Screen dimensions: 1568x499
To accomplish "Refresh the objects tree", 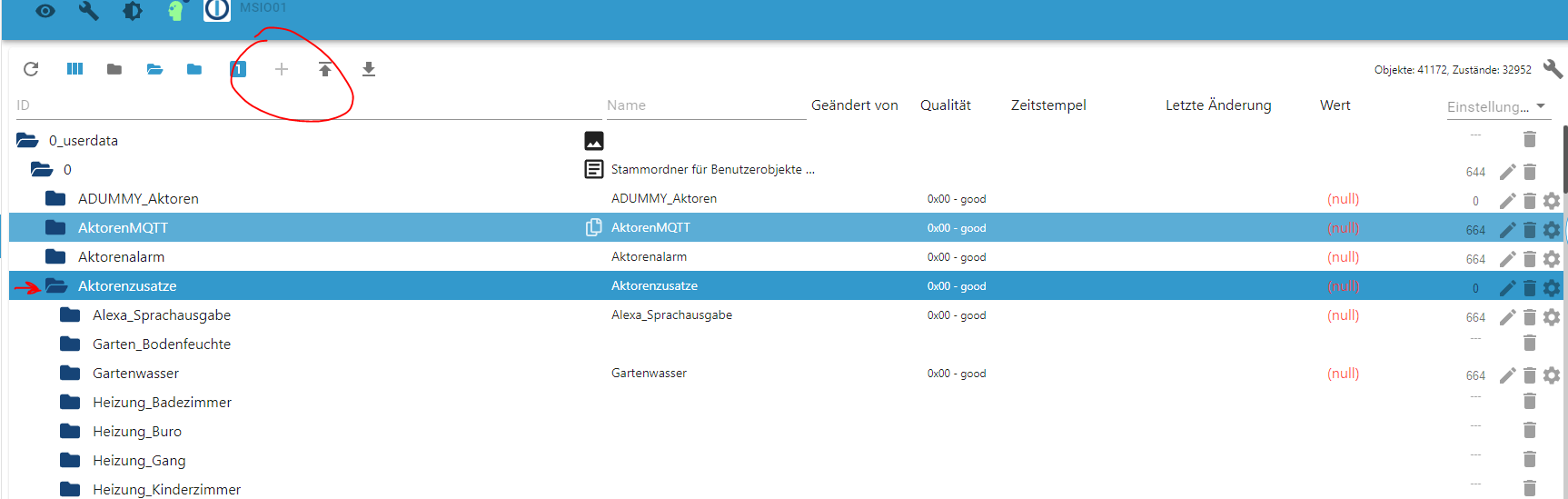I will (x=31, y=69).
